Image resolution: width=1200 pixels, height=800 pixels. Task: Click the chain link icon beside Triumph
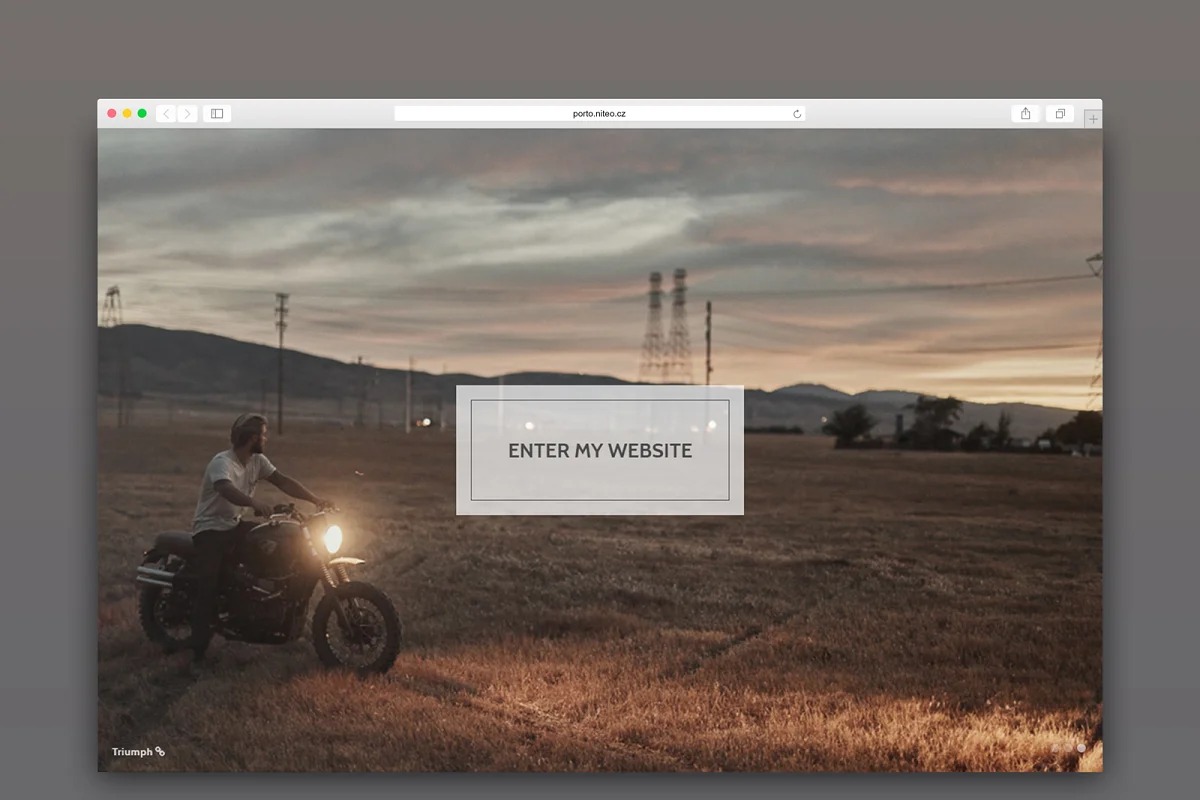[160, 752]
